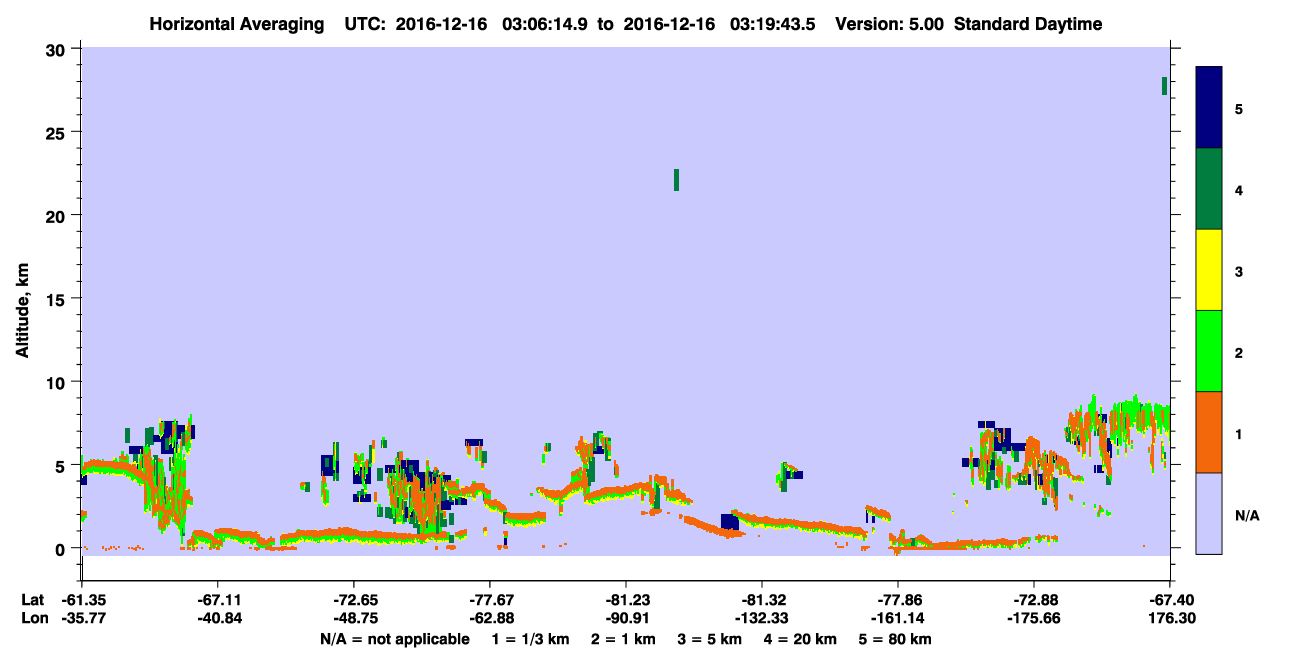Click the latitude value -77.67
This screenshot has height=667, width=1300.
click(x=489, y=600)
